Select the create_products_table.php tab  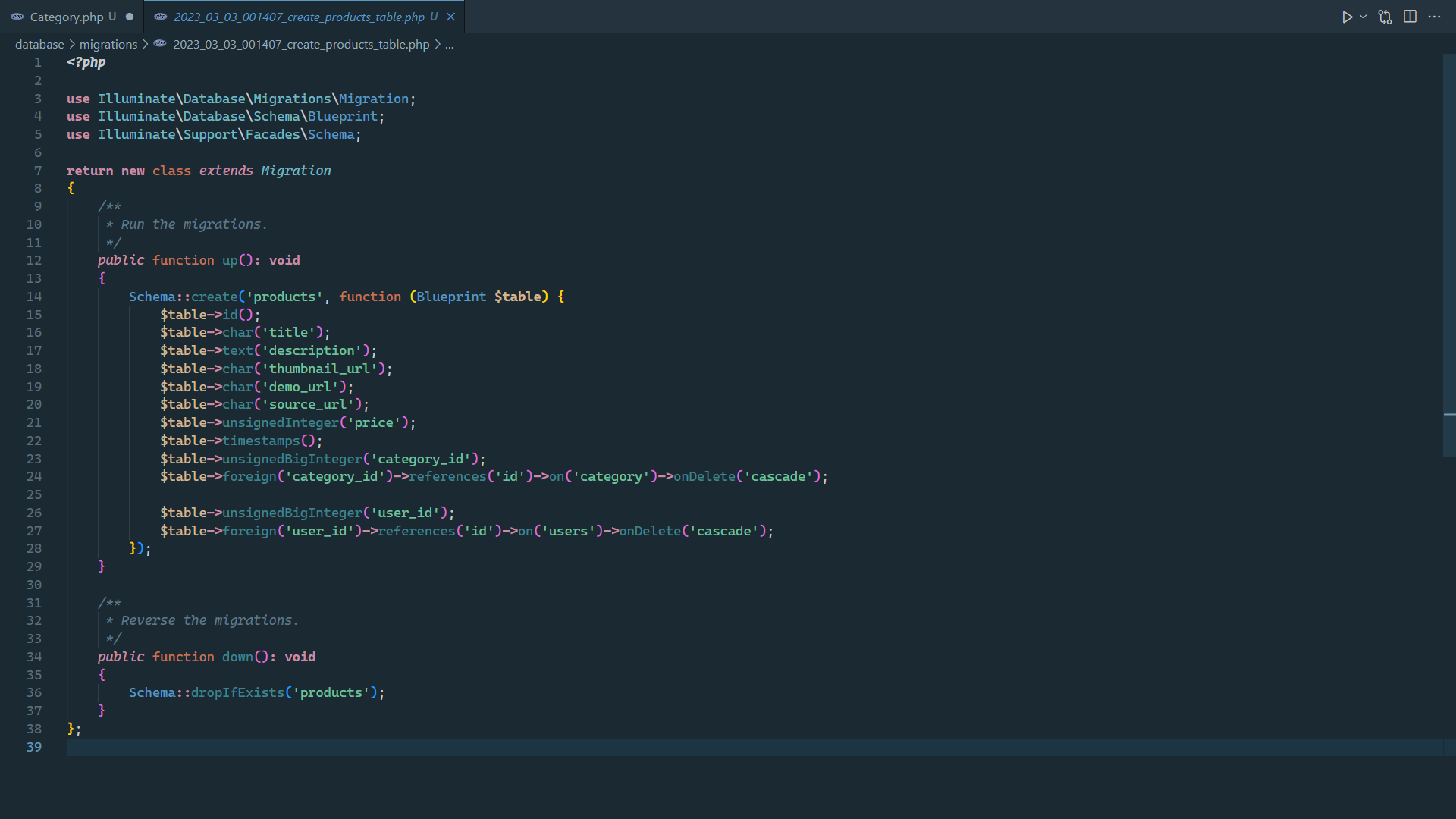(299, 17)
